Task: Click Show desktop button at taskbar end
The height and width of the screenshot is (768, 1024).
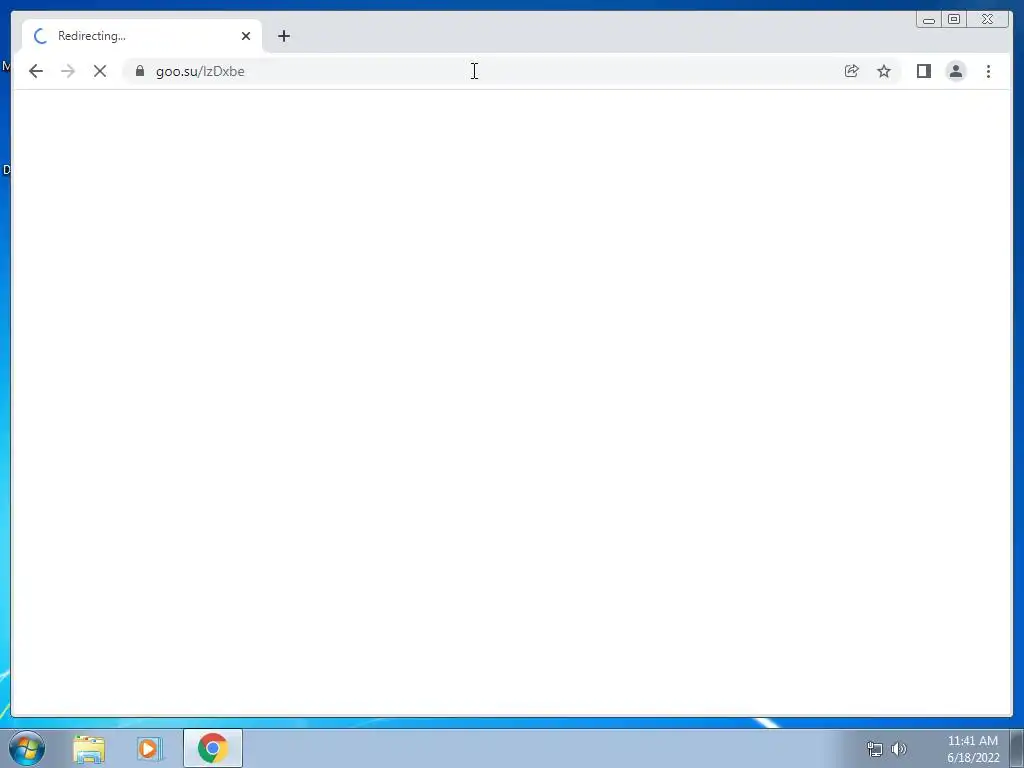Action: click(x=1017, y=748)
